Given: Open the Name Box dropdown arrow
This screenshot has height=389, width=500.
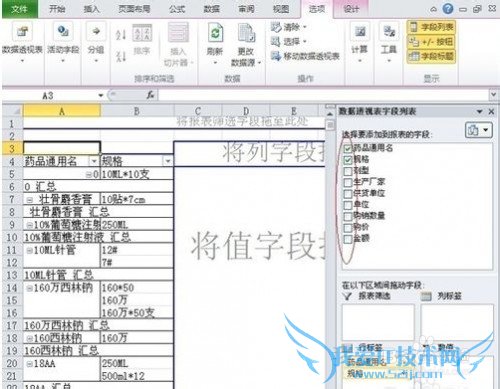Looking at the screenshot, I should (101, 96).
